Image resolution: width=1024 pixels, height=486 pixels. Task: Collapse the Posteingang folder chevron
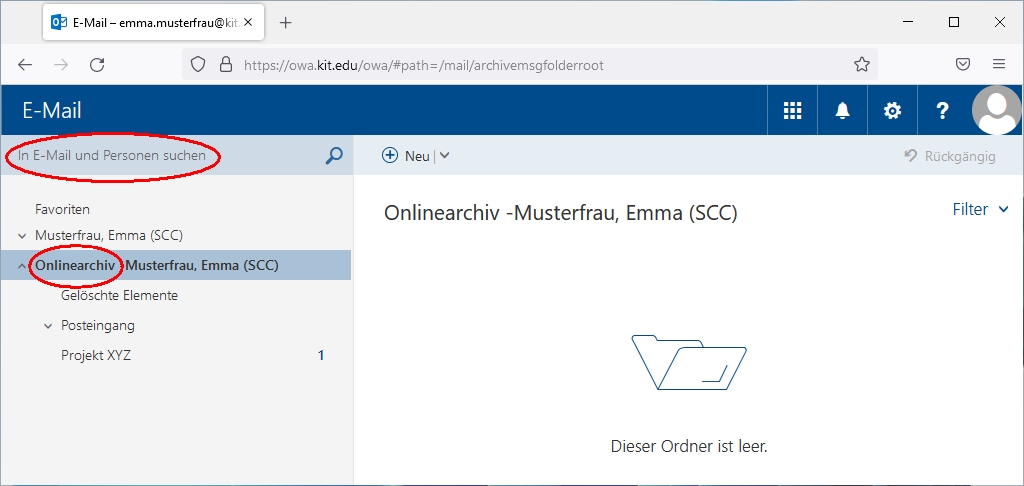click(47, 326)
